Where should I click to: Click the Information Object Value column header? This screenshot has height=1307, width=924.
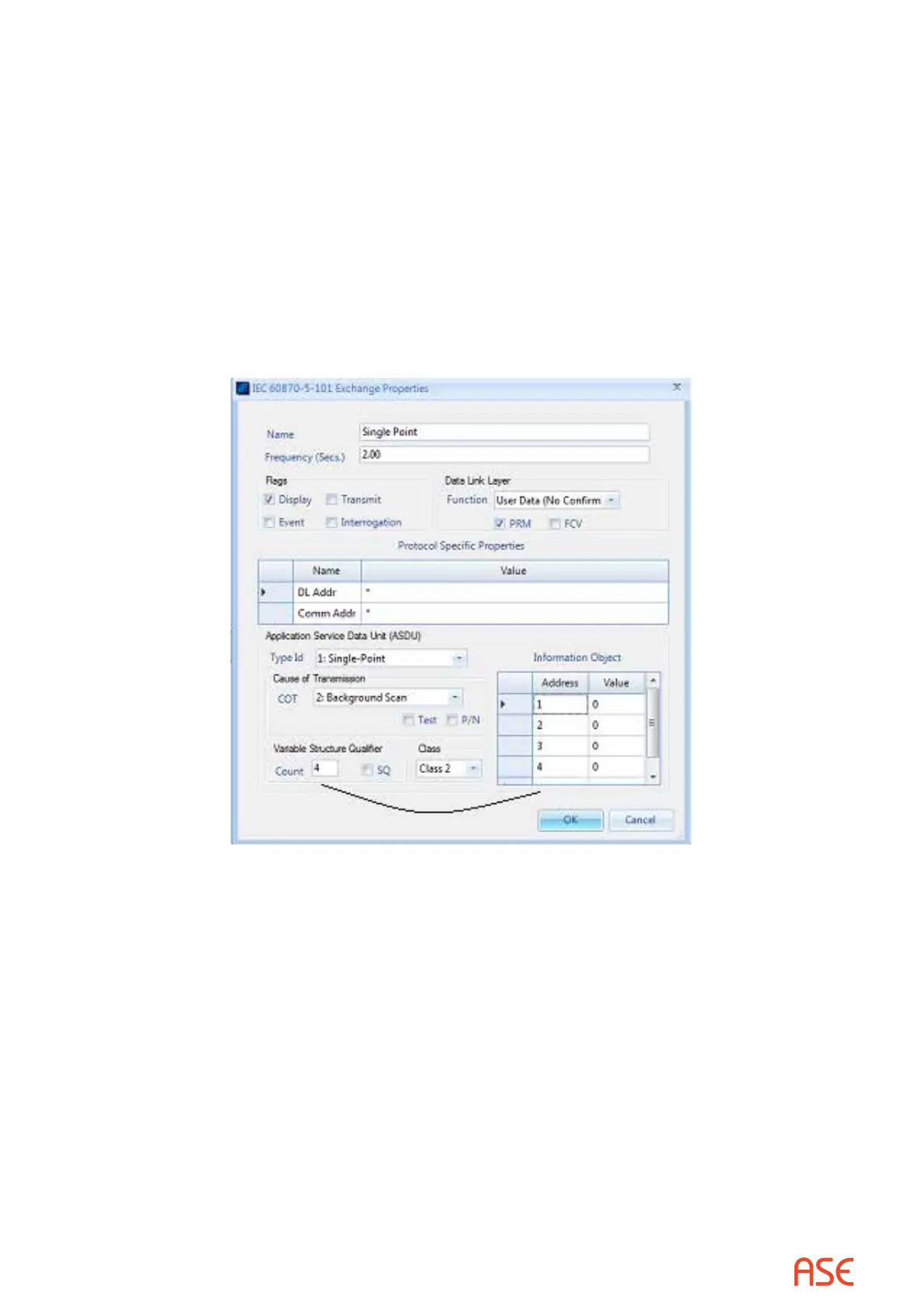click(617, 683)
